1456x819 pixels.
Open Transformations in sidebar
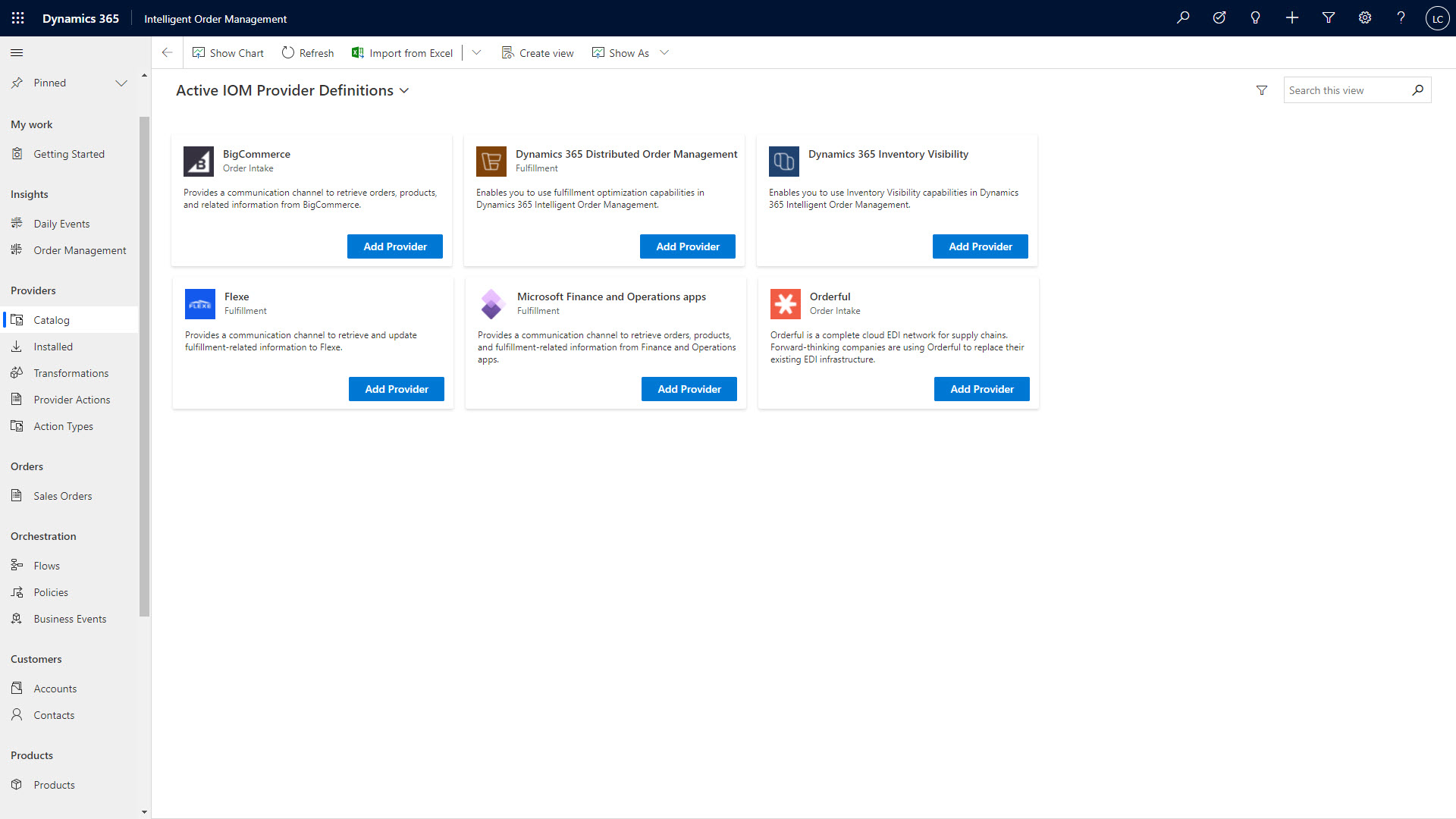(69, 373)
